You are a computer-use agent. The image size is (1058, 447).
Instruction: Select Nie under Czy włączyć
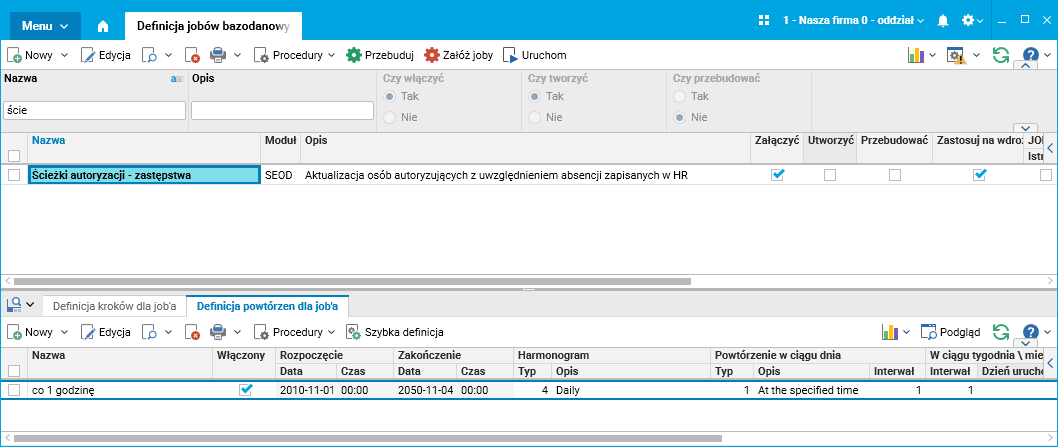point(389,117)
